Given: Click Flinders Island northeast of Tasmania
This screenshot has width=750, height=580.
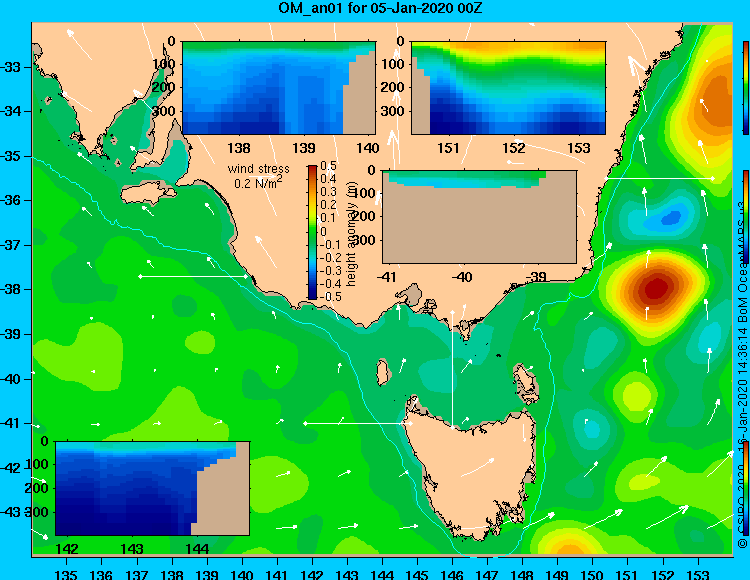Looking at the screenshot, I should coord(526,383).
